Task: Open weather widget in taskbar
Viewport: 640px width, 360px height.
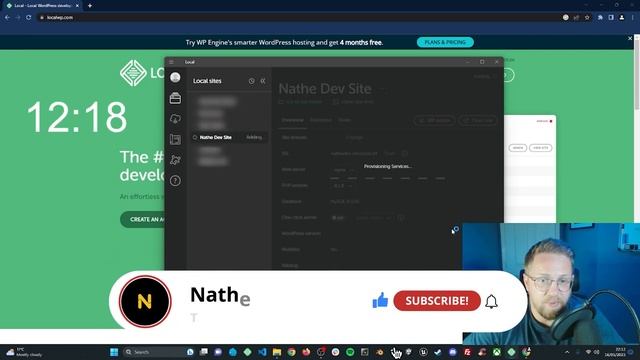Action: 24,352
